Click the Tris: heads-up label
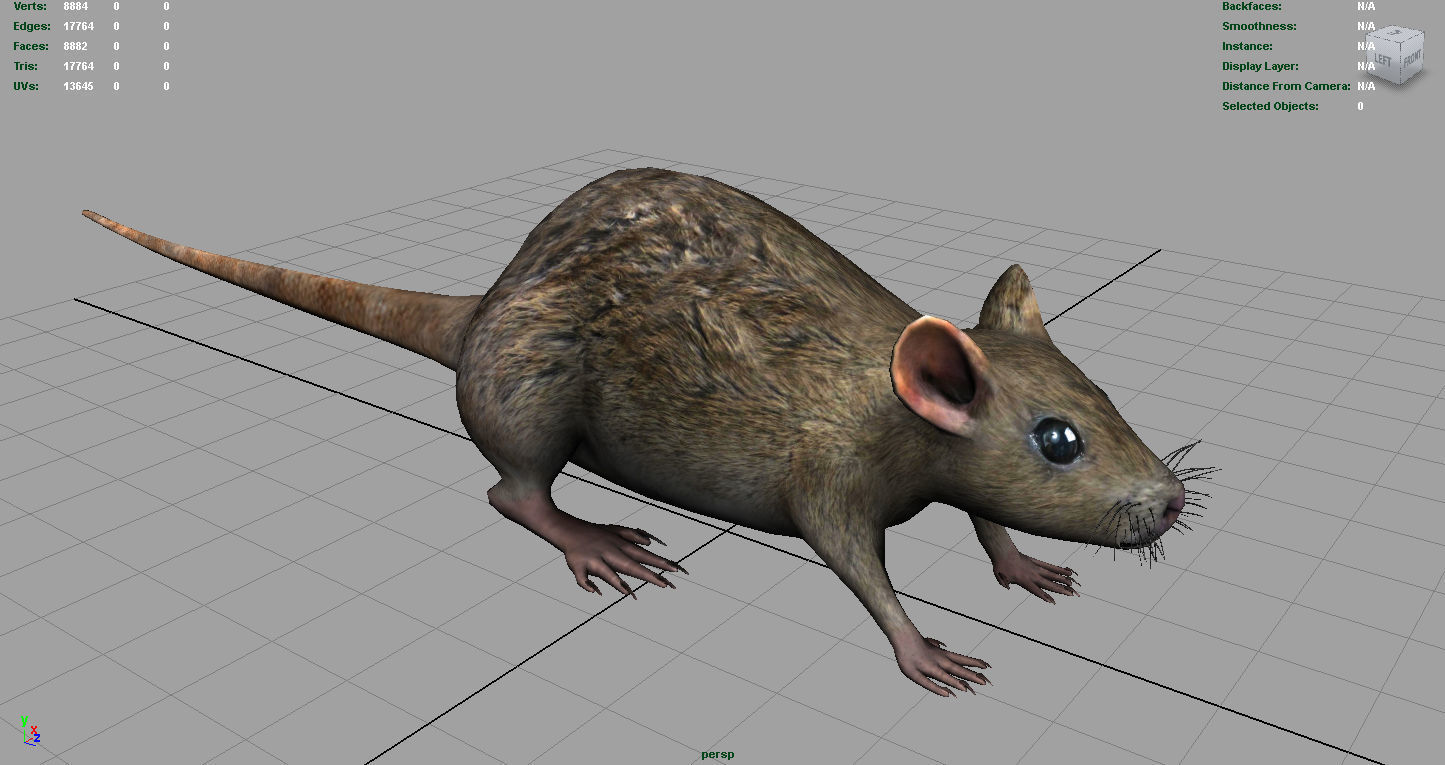The image size is (1445, 765). click(x=26, y=66)
